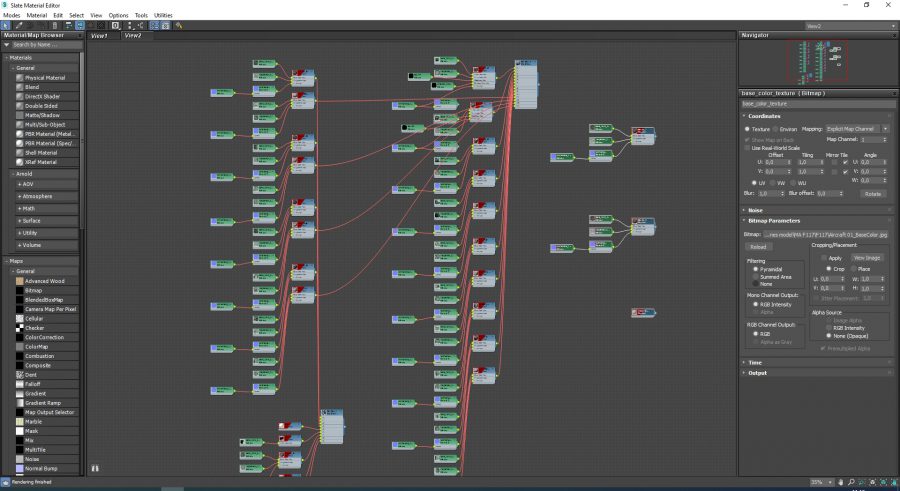Click Lay Out All vertical icon
Viewport: 900px width, 491px height.
[130, 25]
